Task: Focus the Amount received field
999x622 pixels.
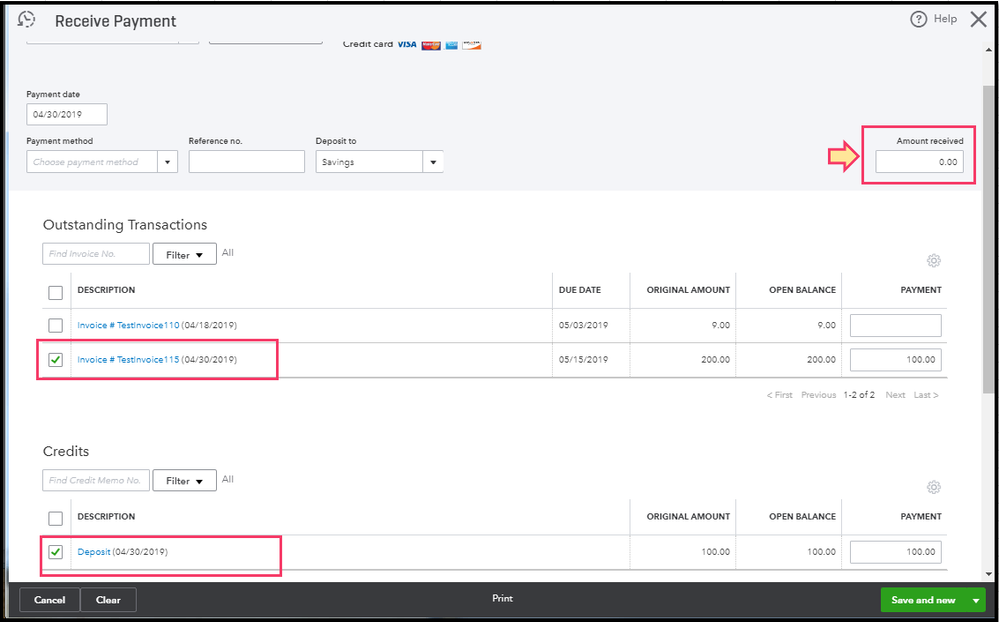Action: (919, 162)
